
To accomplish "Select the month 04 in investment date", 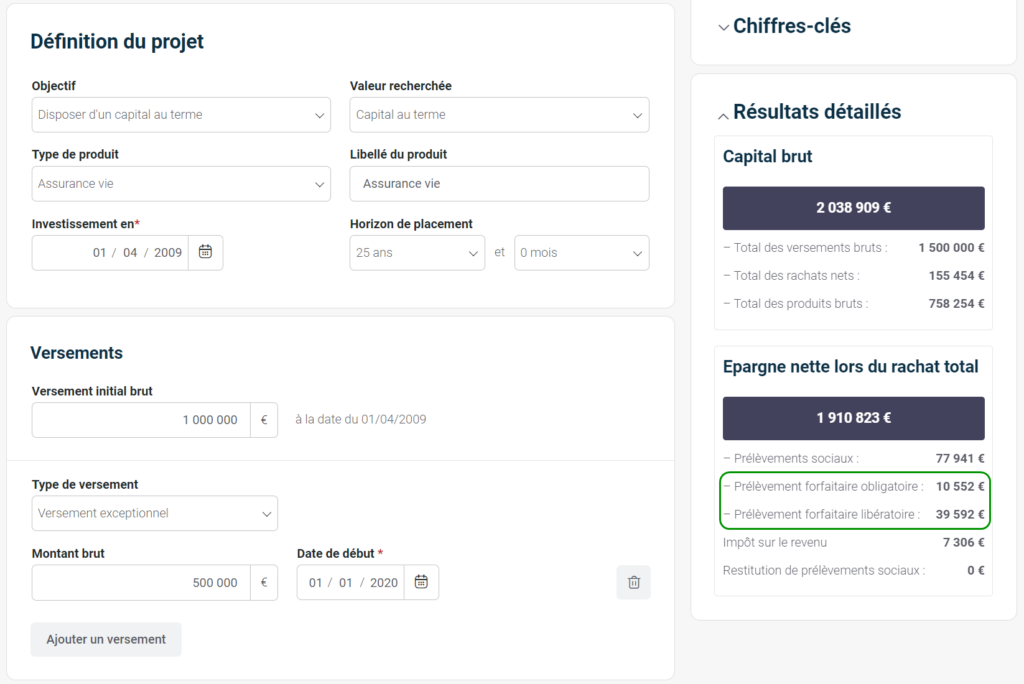I will (130, 253).
